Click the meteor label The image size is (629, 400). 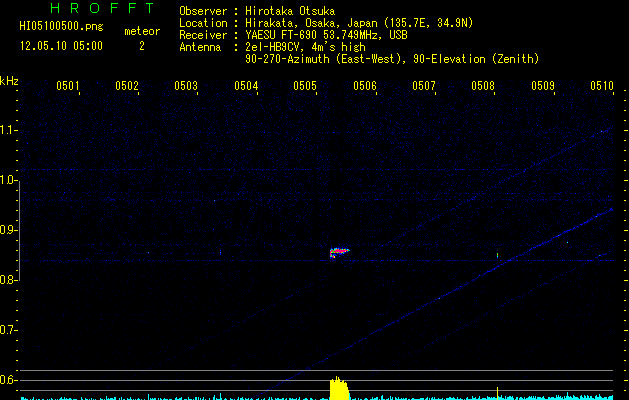pyautogui.click(x=142, y=31)
